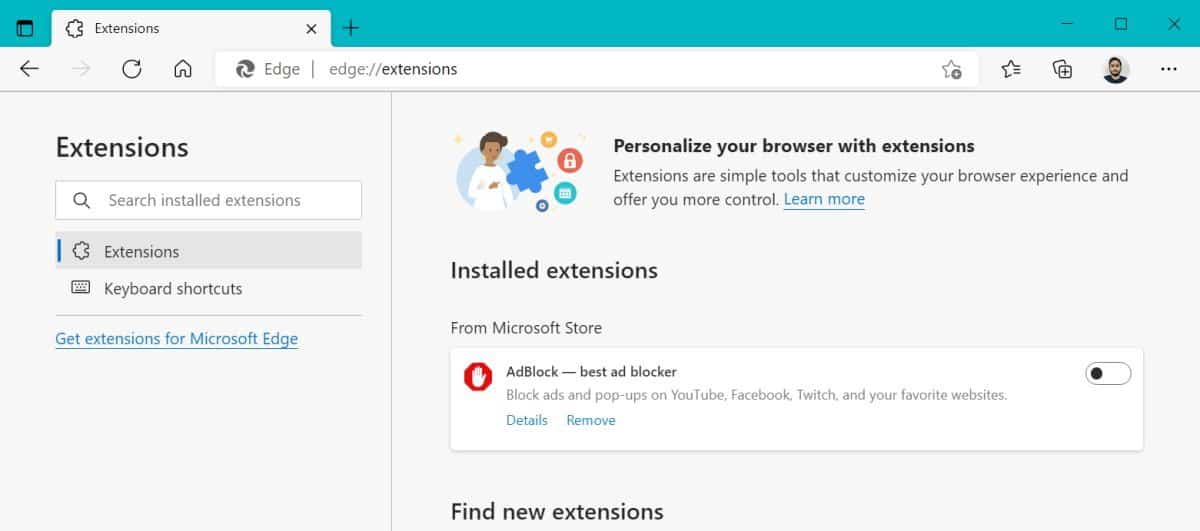Click the From Microsoft Store label
The image size is (1200, 531).
(x=526, y=327)
